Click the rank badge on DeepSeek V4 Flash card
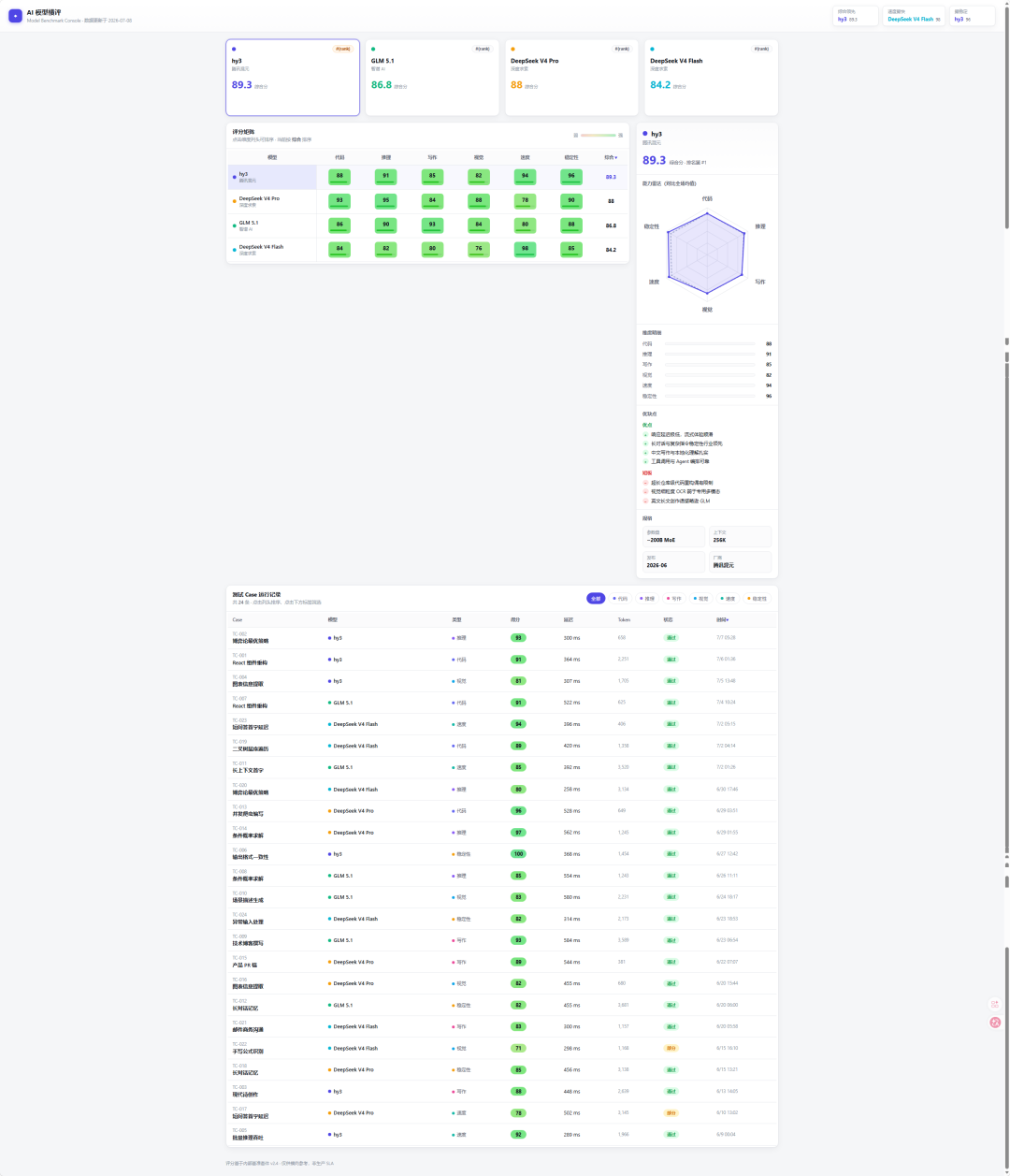1010x1176 pixels. (762, 49)
